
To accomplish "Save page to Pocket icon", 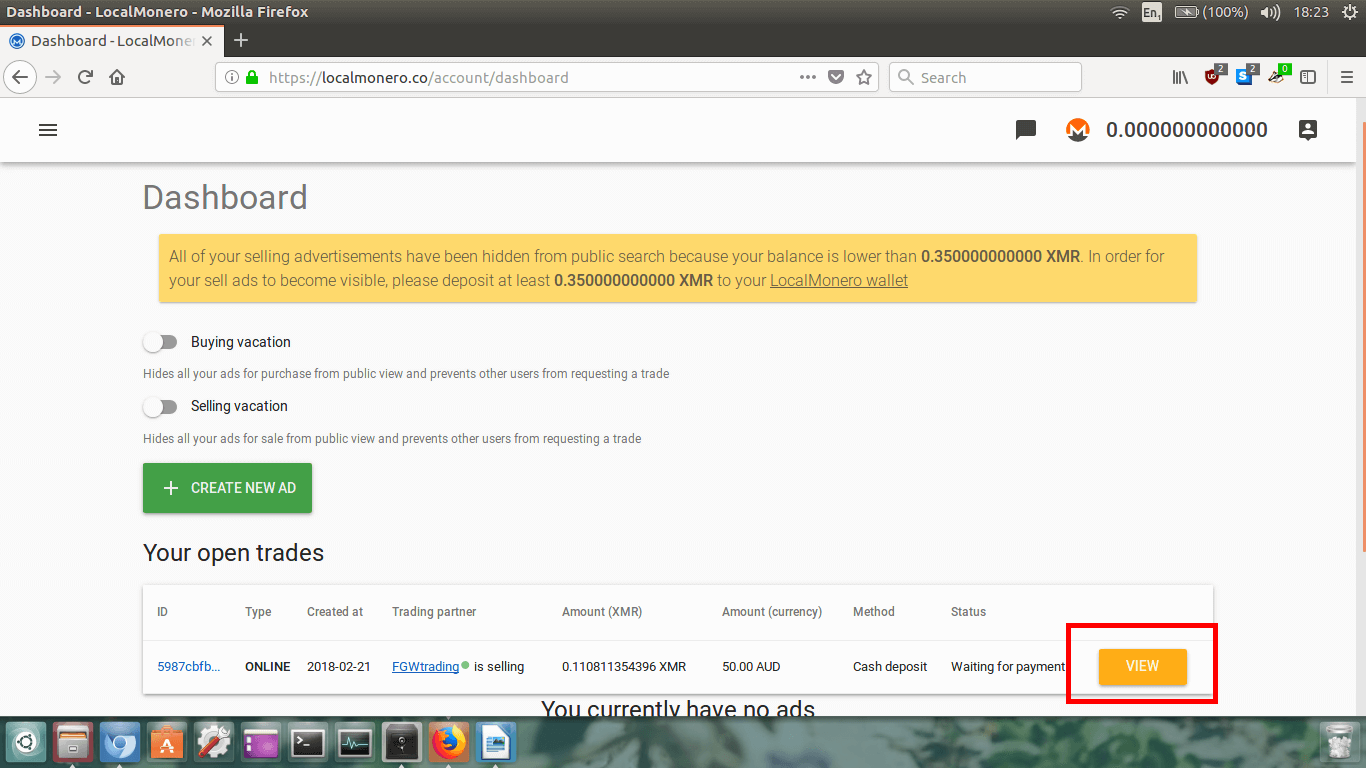I will pyautogui.click(x=836, y=77).
